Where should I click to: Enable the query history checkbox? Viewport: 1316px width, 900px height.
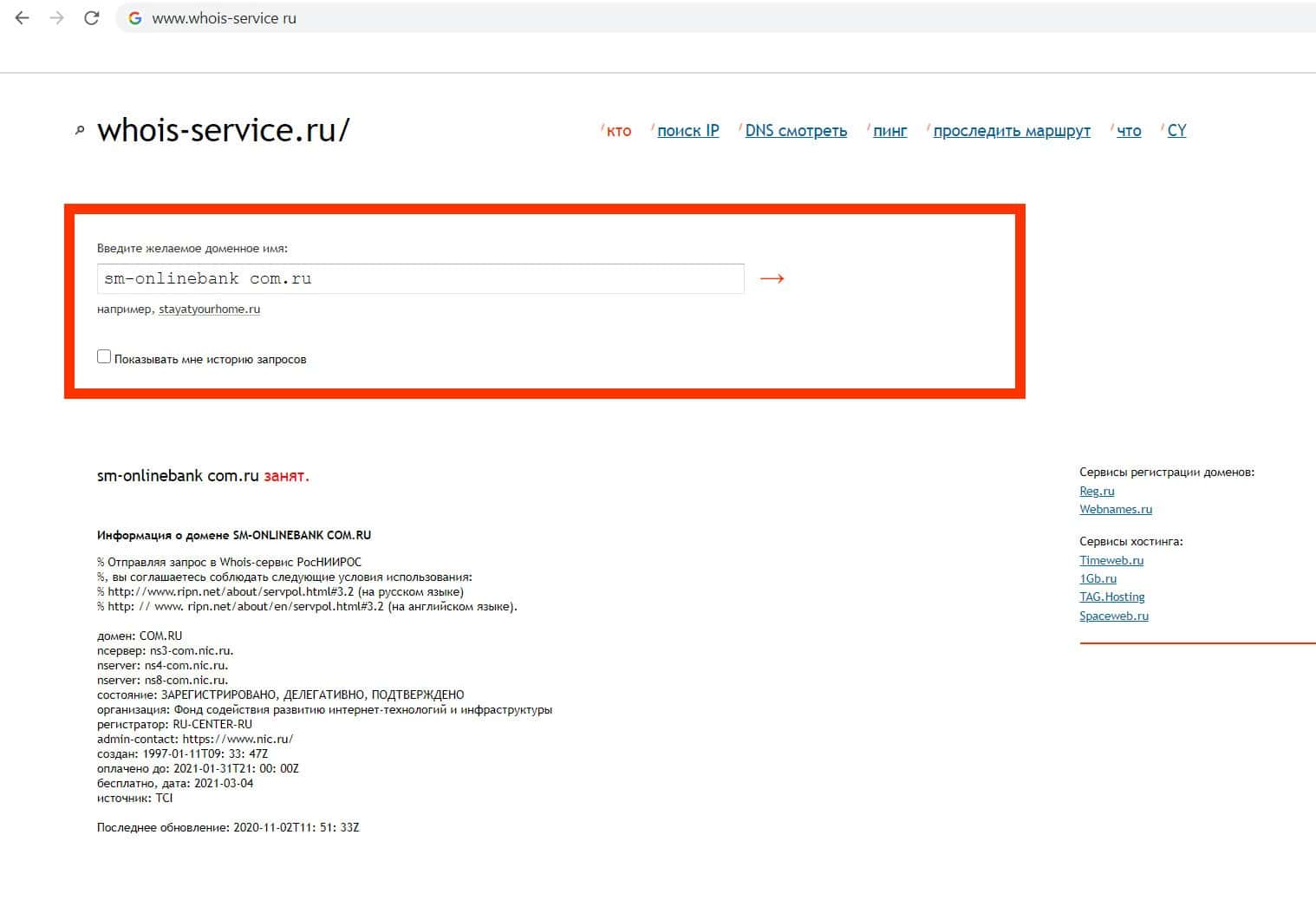coord(104,356)
